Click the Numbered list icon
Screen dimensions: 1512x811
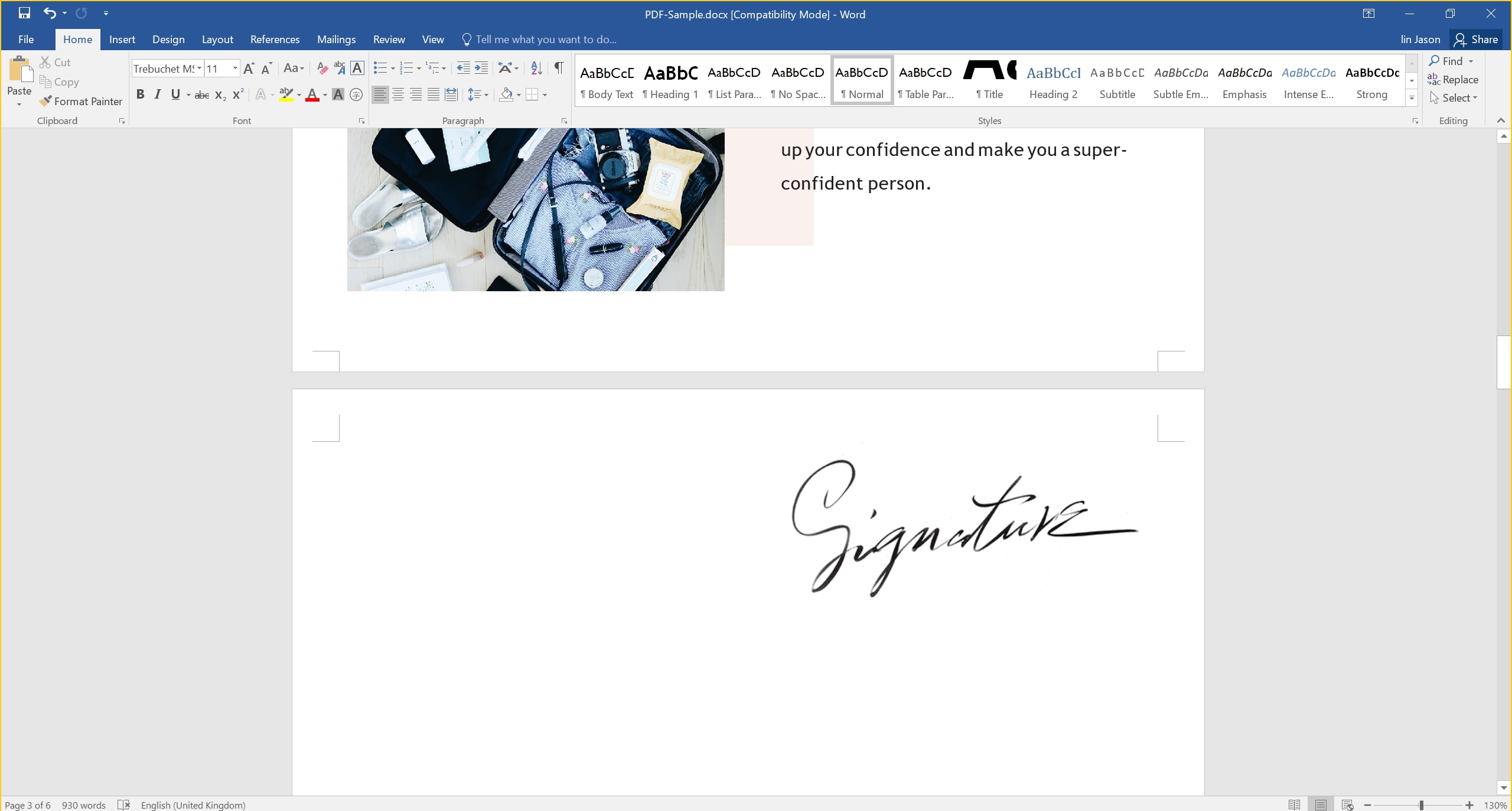(407, 67)
